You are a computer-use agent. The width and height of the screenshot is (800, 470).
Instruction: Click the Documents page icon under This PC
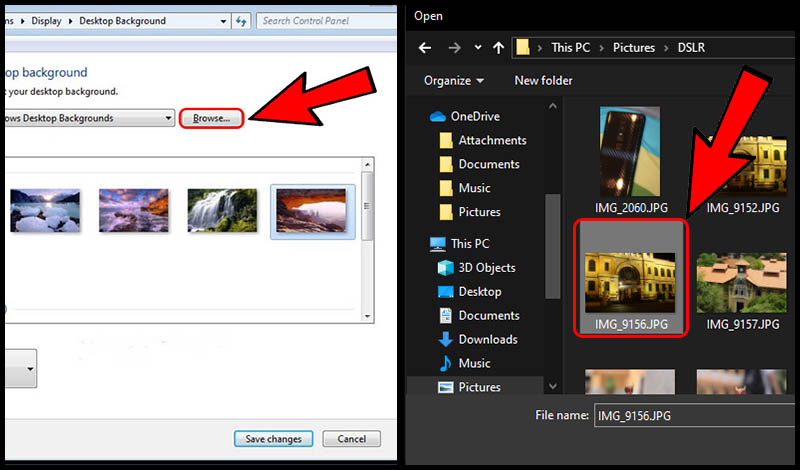tap(445, 315)
